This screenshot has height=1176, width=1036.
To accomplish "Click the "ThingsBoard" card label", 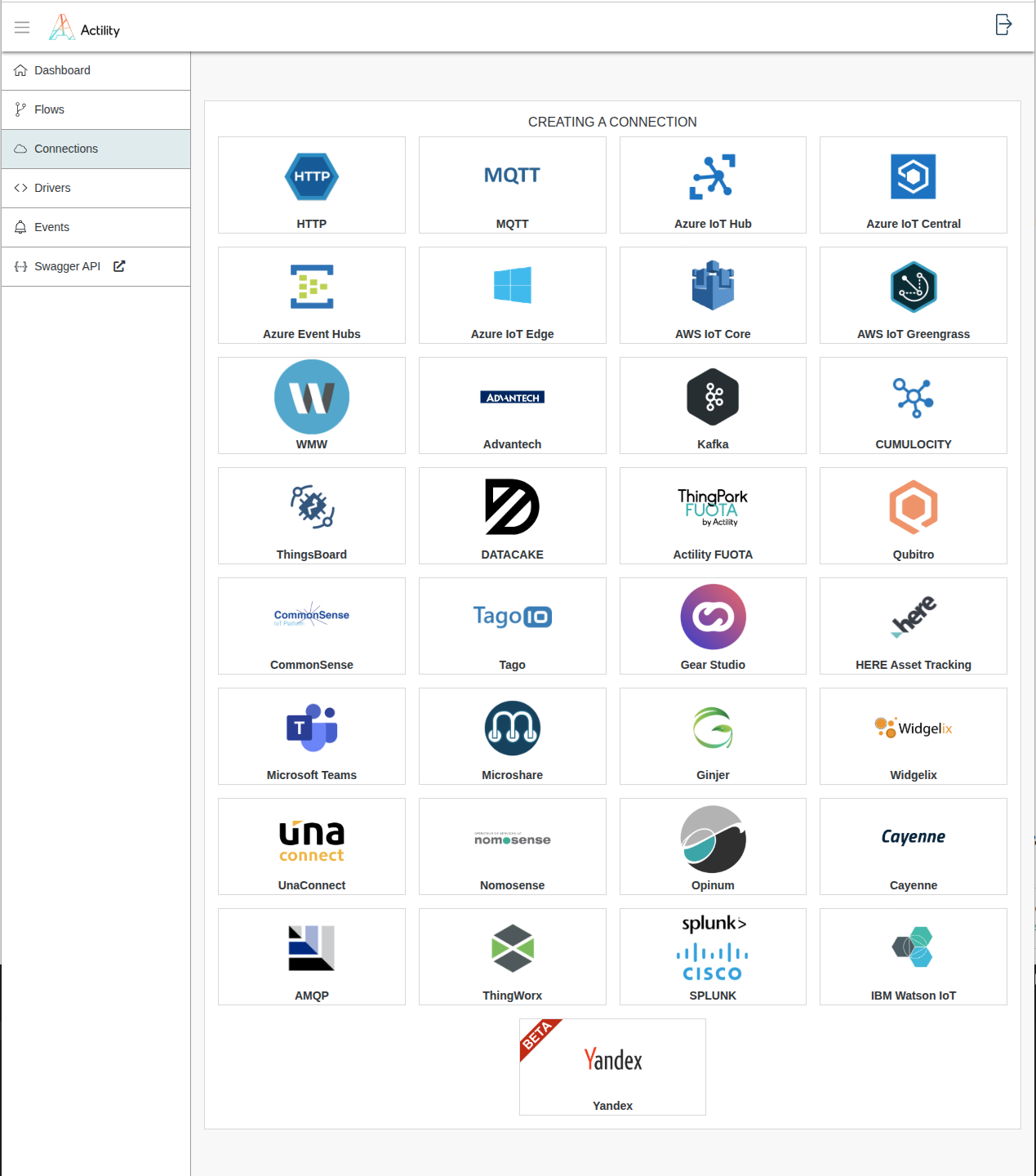I will click(x=312, y=555).
